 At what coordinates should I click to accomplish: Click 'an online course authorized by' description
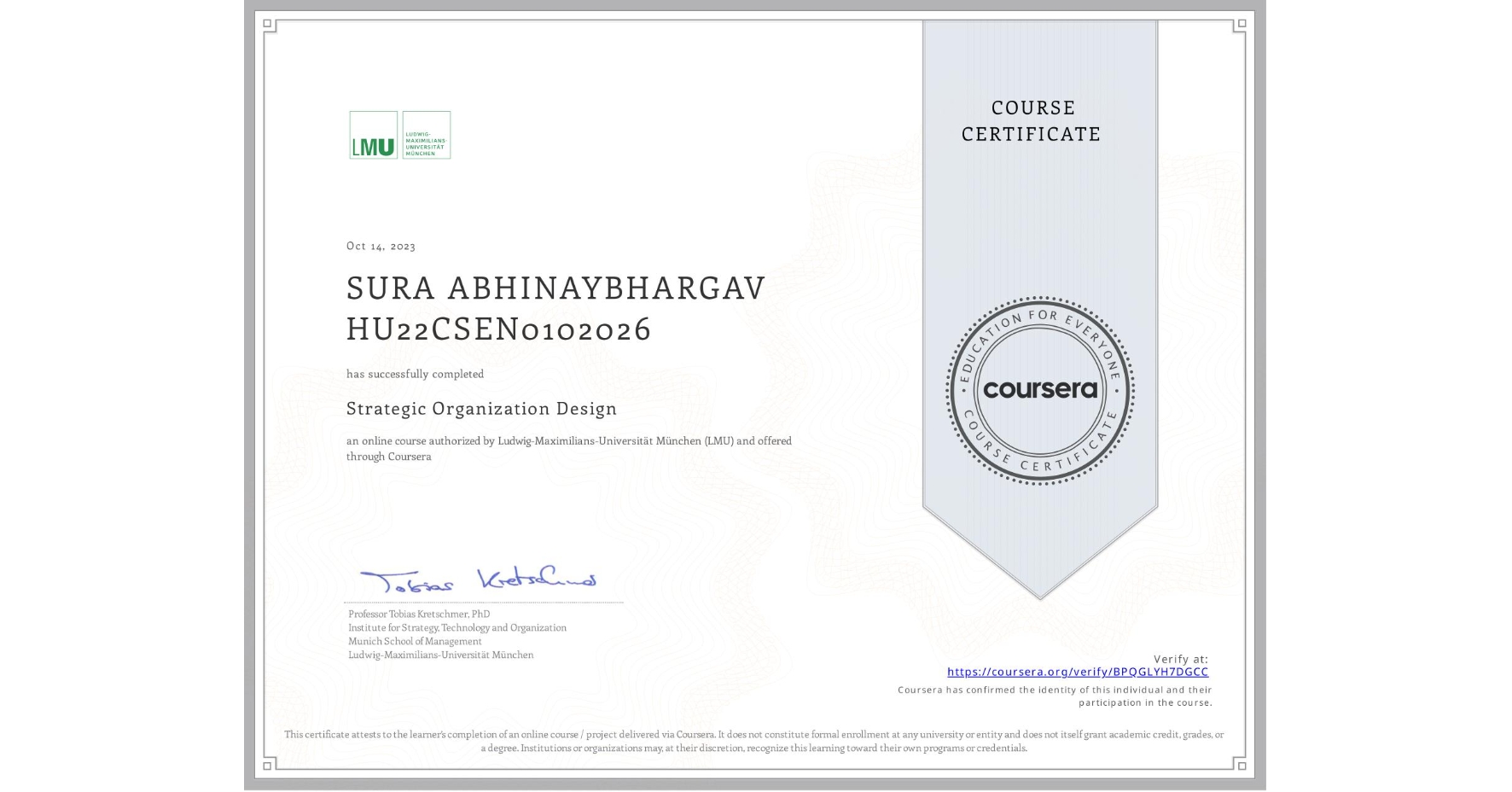(x=569, y=449)
